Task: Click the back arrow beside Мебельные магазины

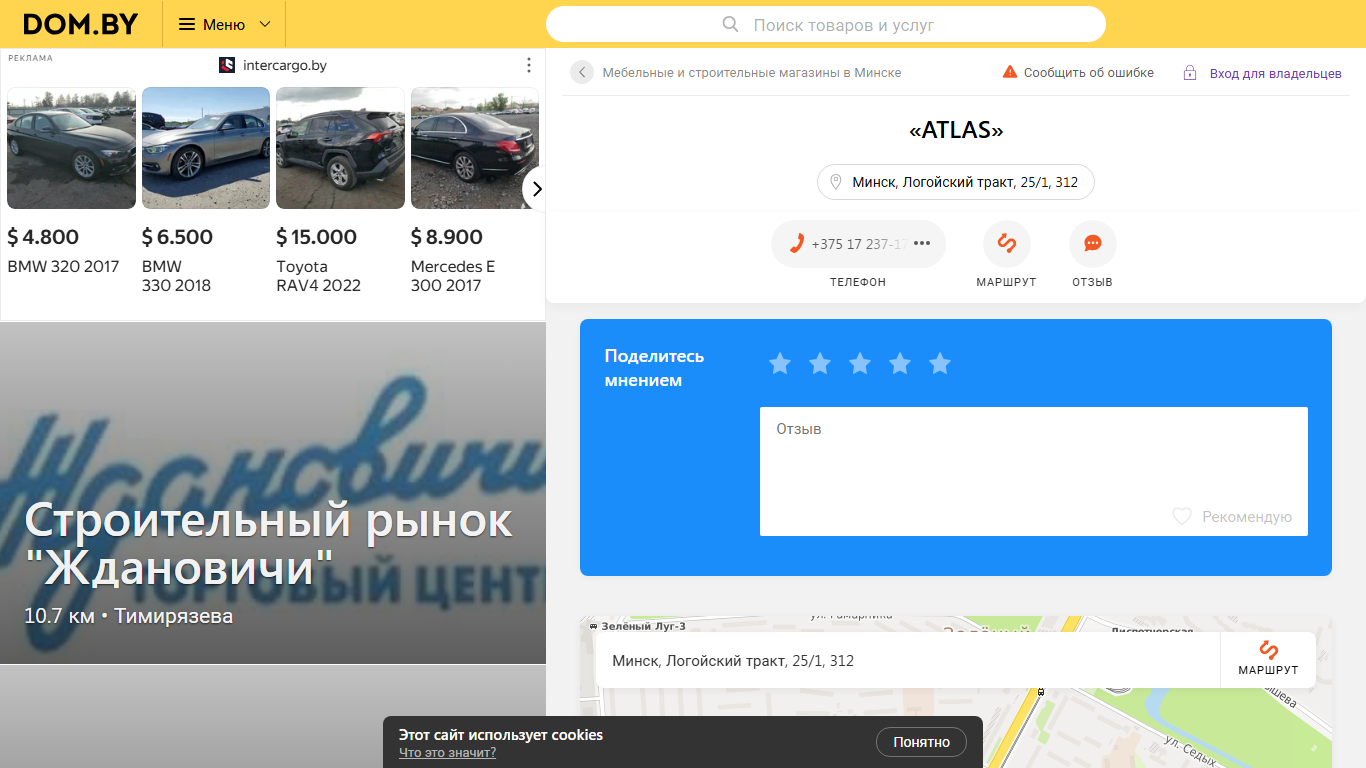Action: (582, 72)
